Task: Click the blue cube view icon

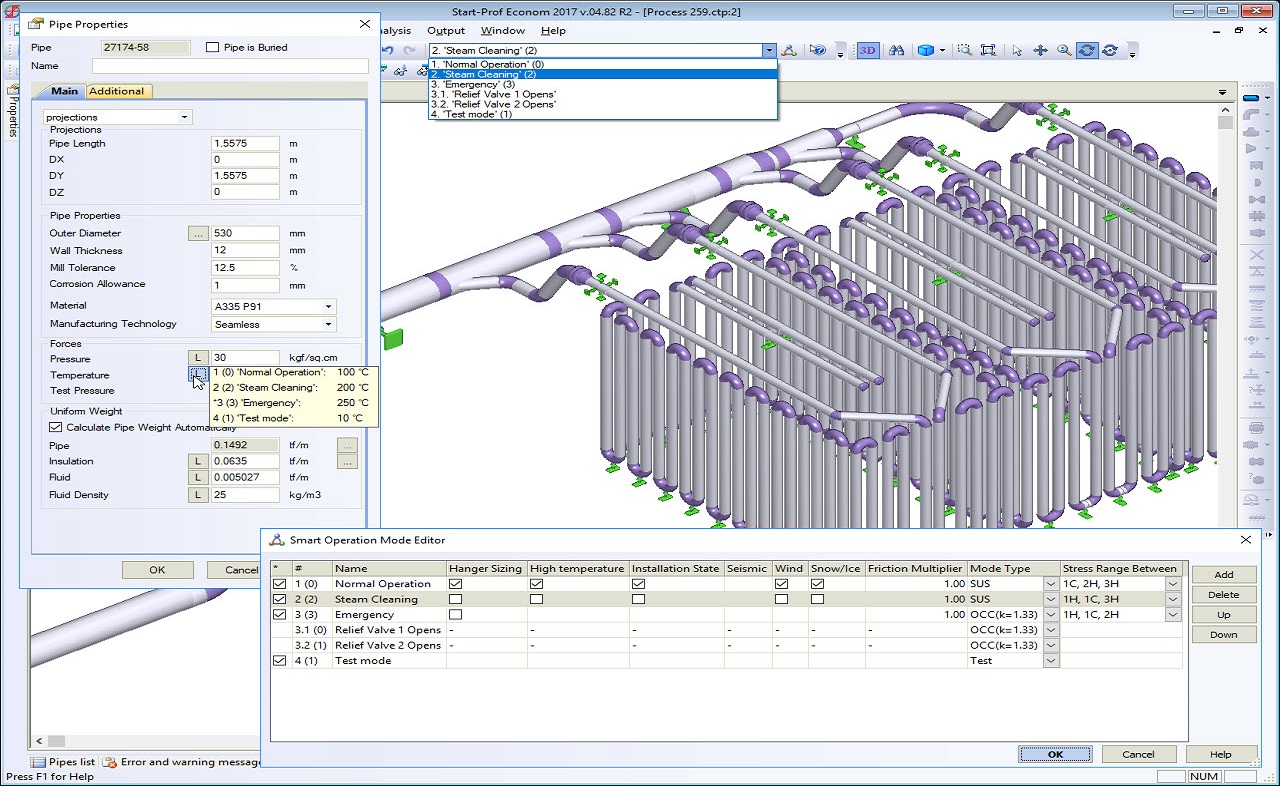Action: 926,50
